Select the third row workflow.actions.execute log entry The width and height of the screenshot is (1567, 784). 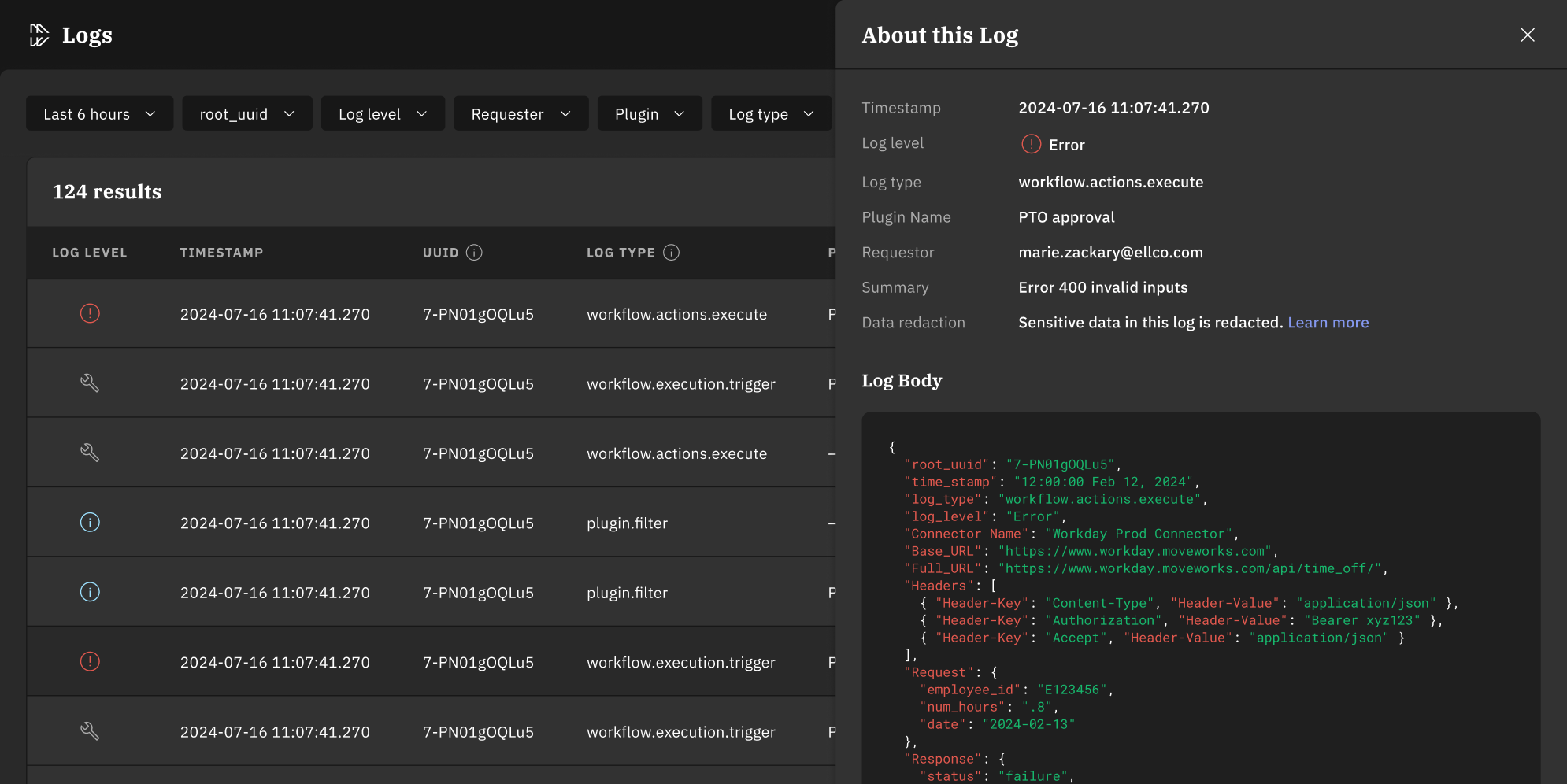[x=676, y=453]
